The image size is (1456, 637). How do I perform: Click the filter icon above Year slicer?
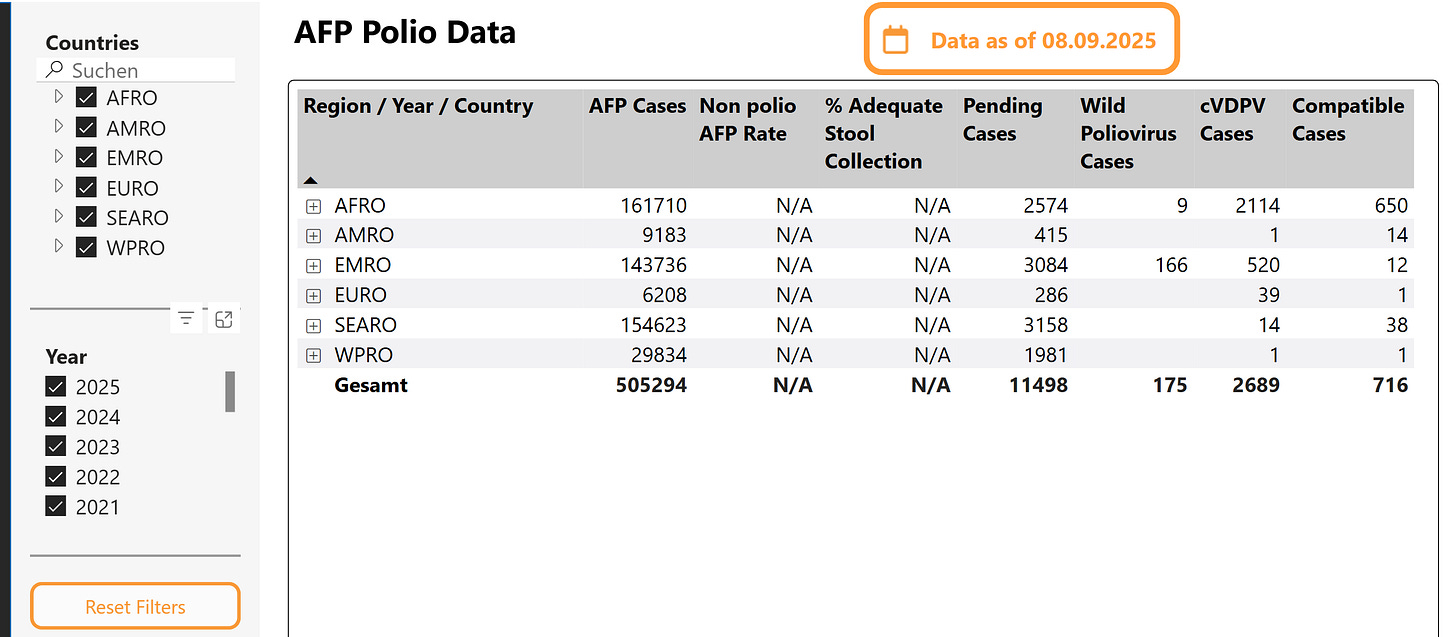pos(186,319)
